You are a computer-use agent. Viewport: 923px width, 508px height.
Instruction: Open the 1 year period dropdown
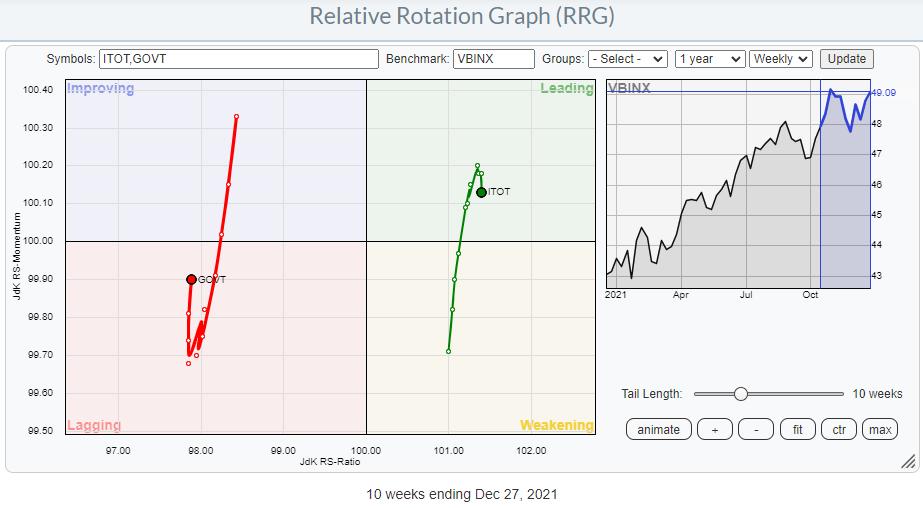[709, 59]
